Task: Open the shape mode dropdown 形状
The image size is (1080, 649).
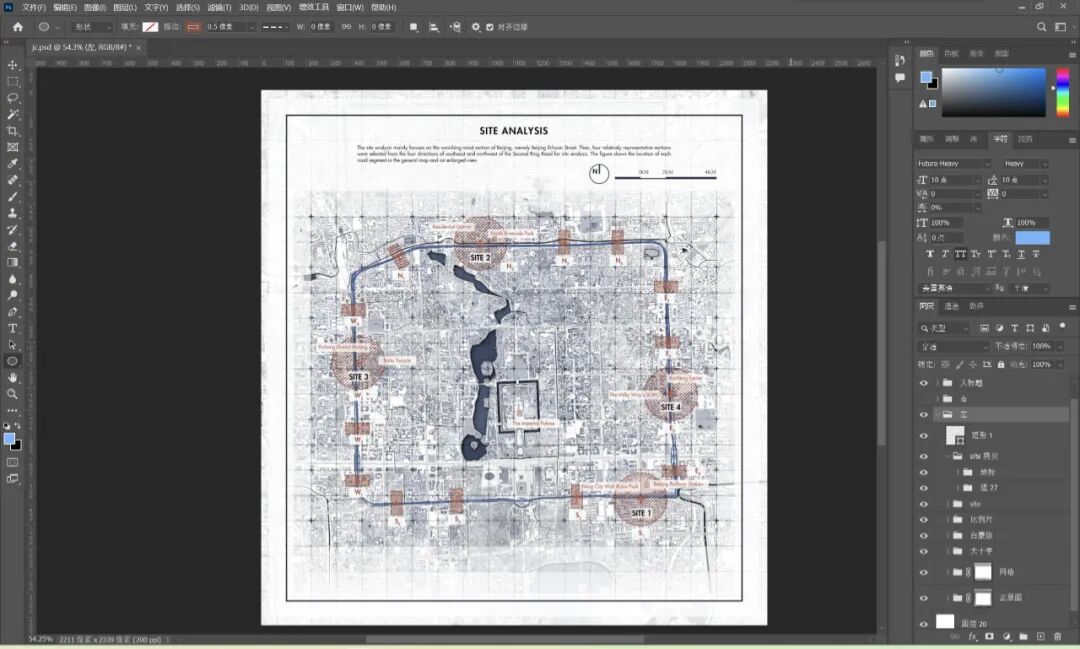Action: point(92,27)
